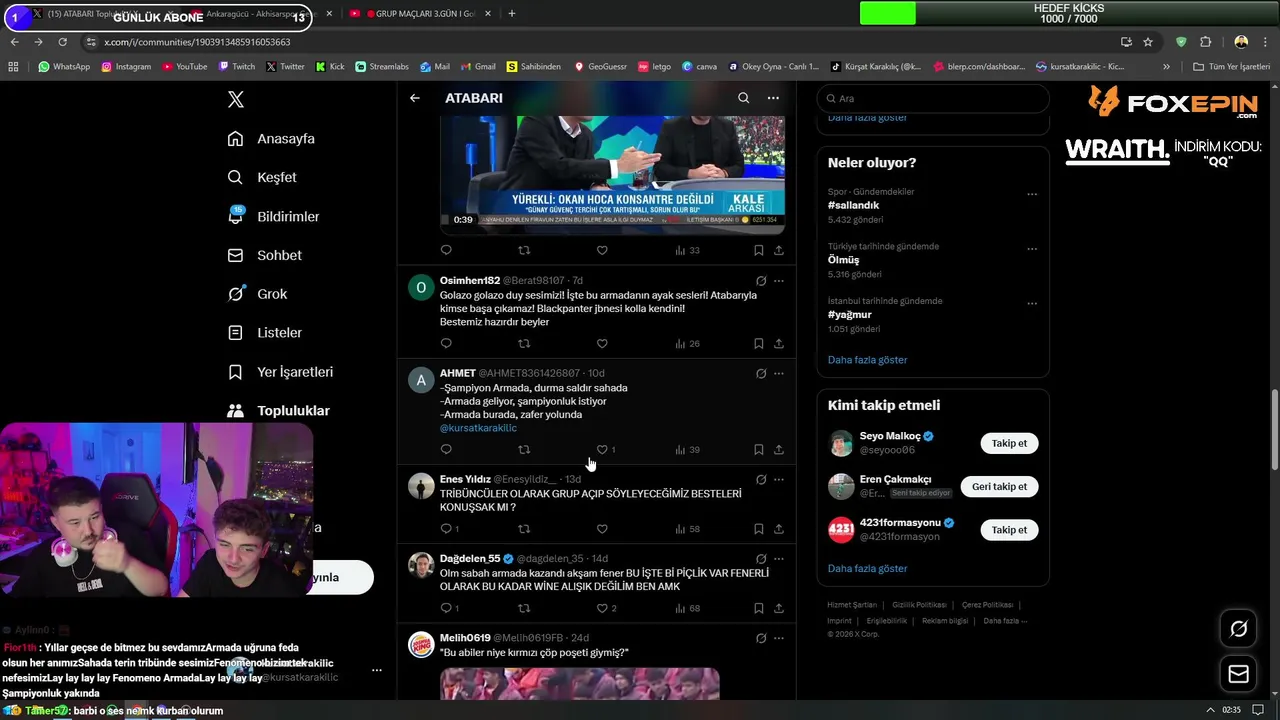Like Enes Yıldız's post

tap(602, 529)
